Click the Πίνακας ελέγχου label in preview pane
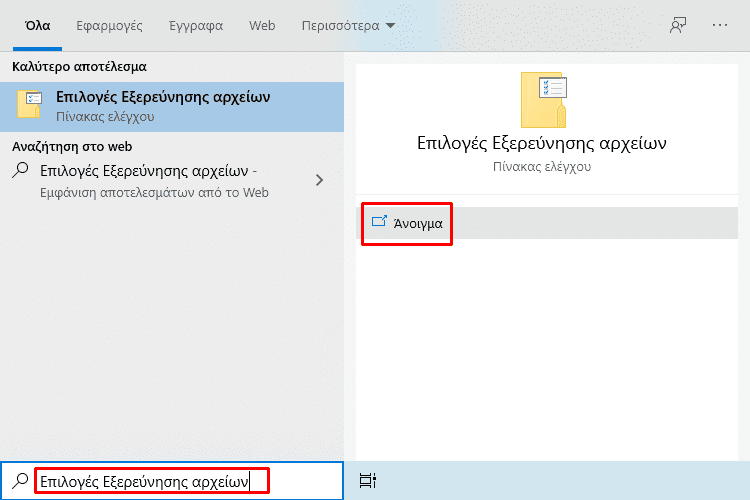The height and width of the screenshot is (500, 750). 542,167
